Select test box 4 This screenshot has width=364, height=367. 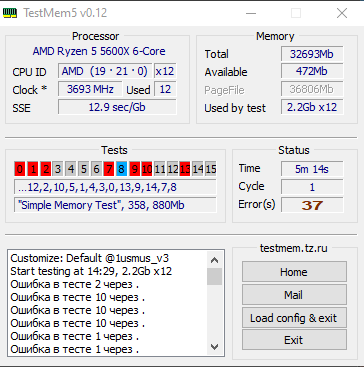70,169
